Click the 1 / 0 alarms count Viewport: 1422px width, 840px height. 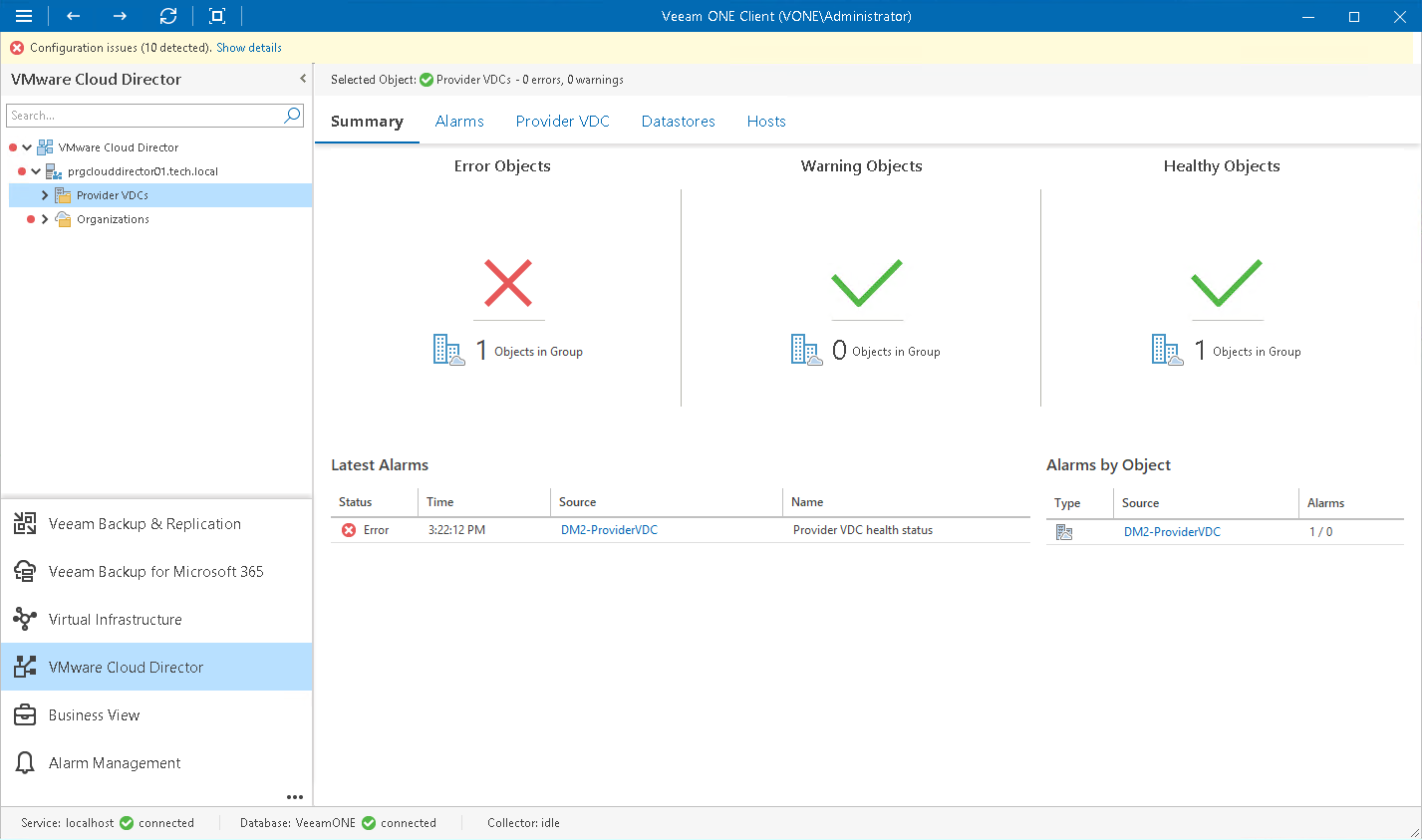coord(1321,532)
